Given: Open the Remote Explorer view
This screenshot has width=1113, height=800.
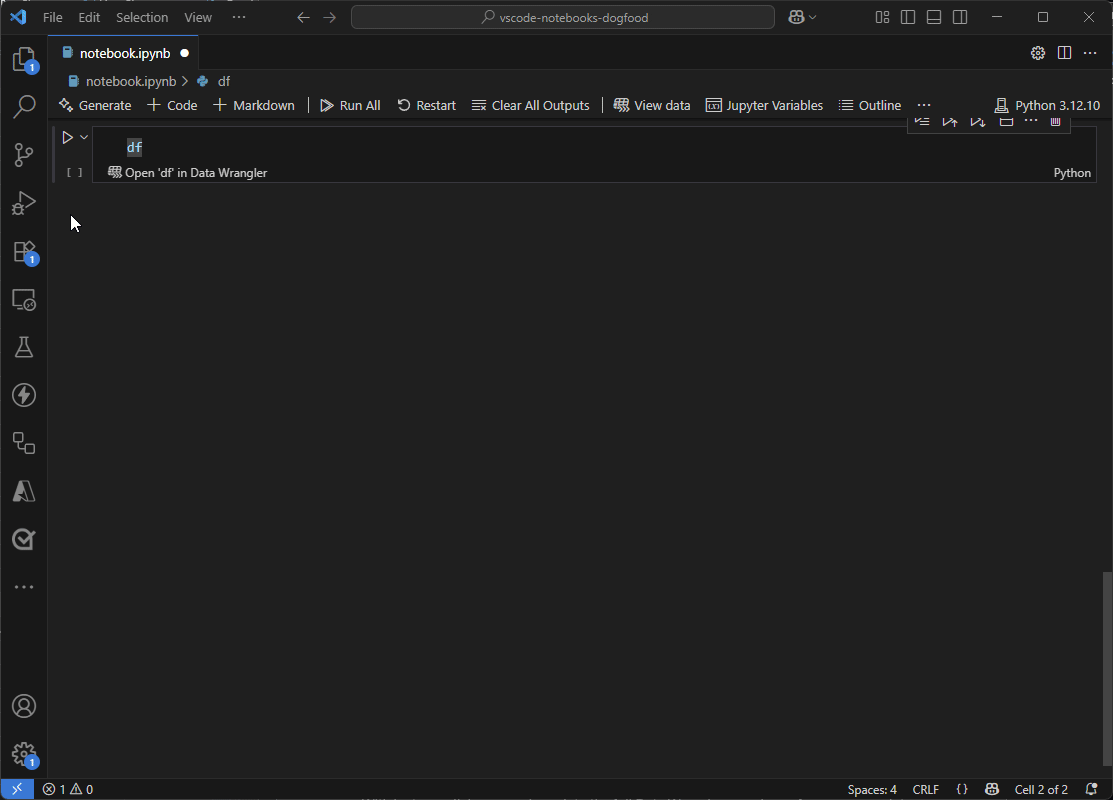Looking at the screenshot, I should tap(24, 300).
